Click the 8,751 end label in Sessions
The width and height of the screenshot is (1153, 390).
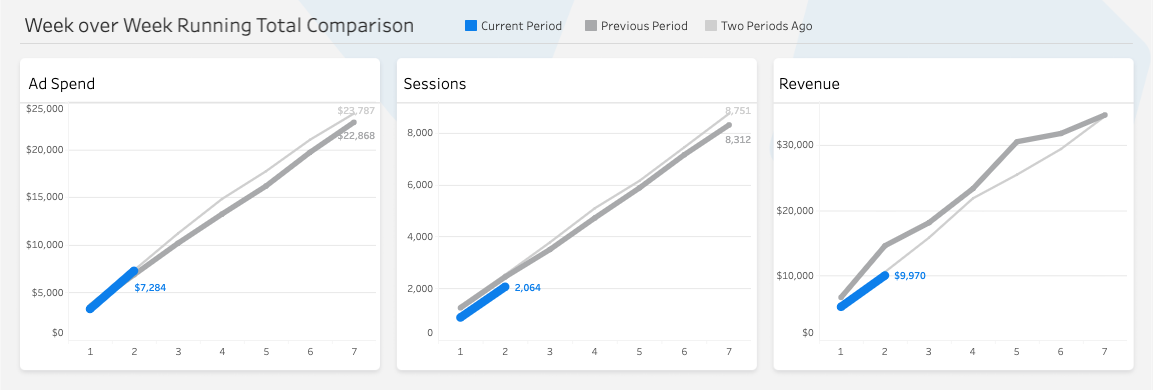pos(738,111)
